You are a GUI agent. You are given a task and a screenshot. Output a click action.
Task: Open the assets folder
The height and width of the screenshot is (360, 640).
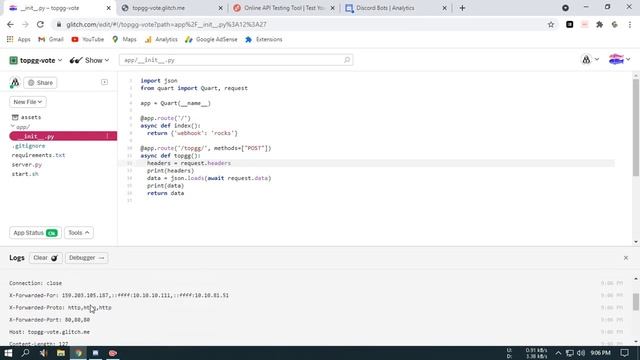click(x=27, y=117)
